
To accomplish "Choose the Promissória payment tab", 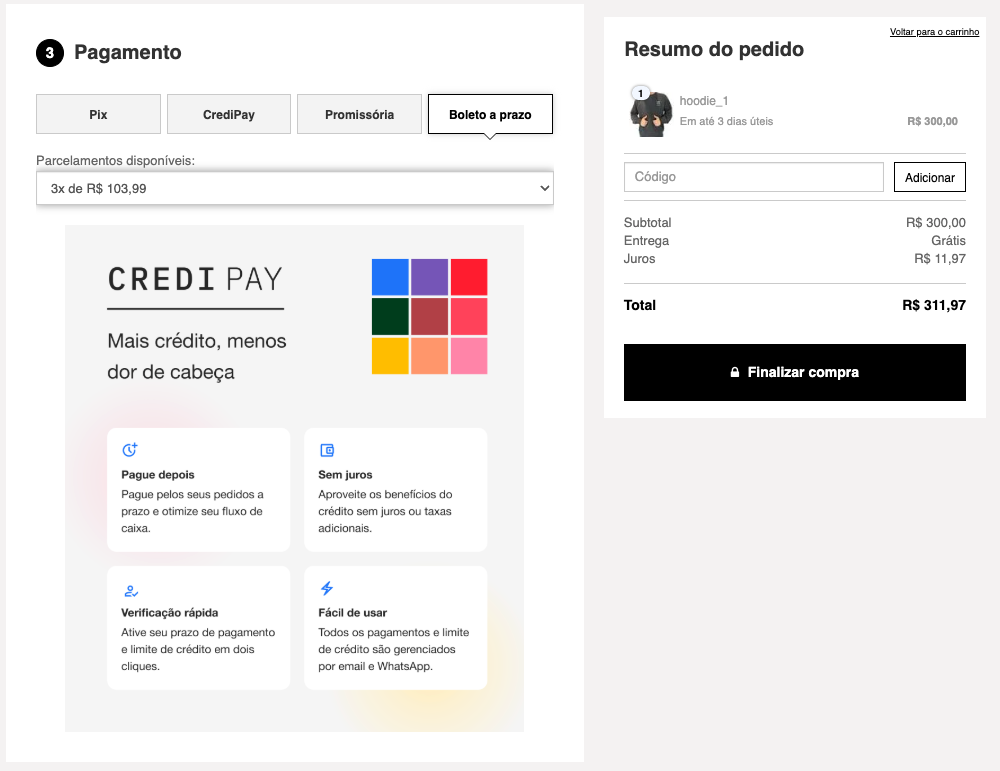I will [x=360, y=114].
